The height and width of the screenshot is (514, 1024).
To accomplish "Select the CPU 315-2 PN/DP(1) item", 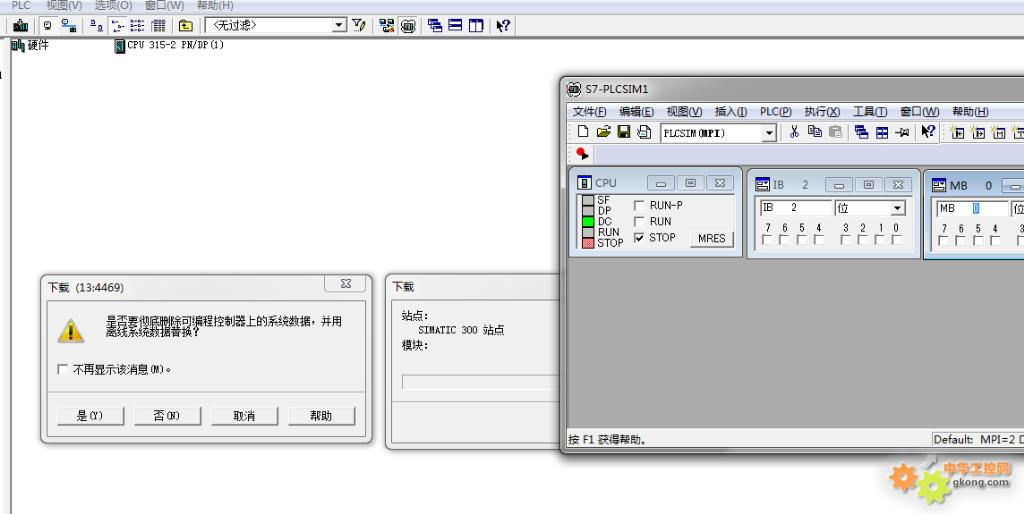I will pyautogui.click(x=169, y=45).
